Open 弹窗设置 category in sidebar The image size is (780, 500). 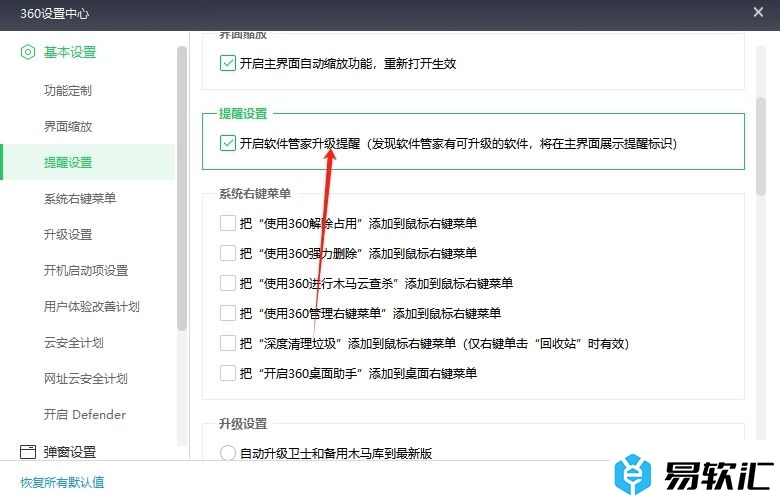coord(70,452)
